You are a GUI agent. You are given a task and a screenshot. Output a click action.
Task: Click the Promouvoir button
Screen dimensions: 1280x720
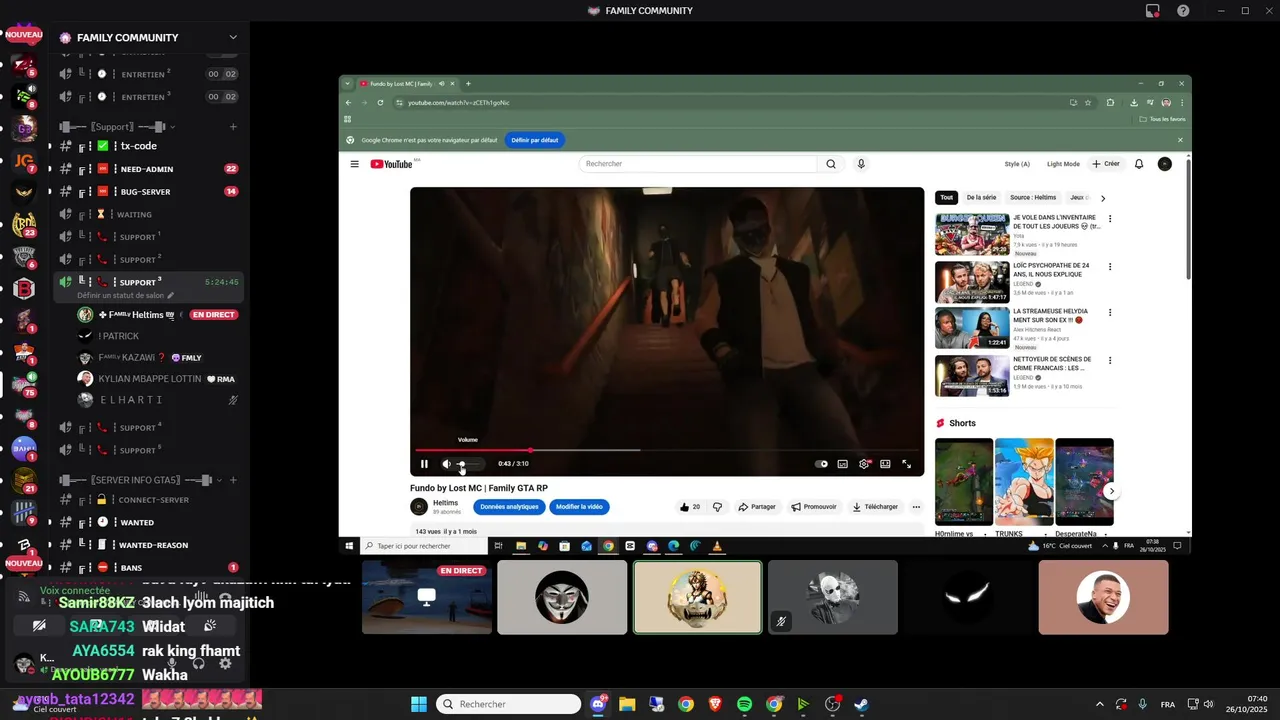[x=814, y=507]
